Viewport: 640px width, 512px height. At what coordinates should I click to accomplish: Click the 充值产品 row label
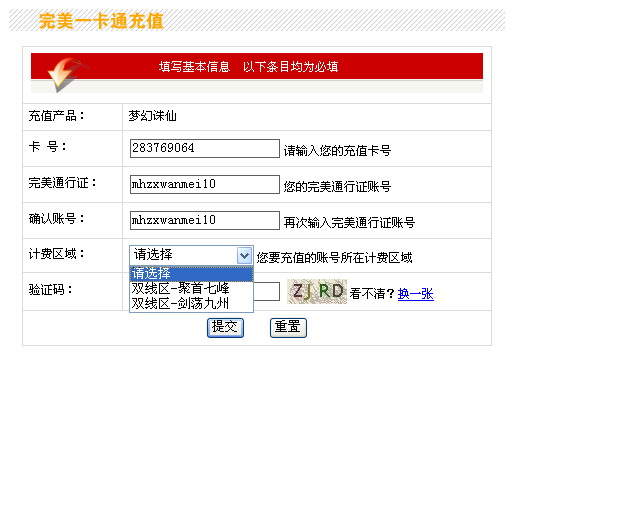tap(57, 116)
